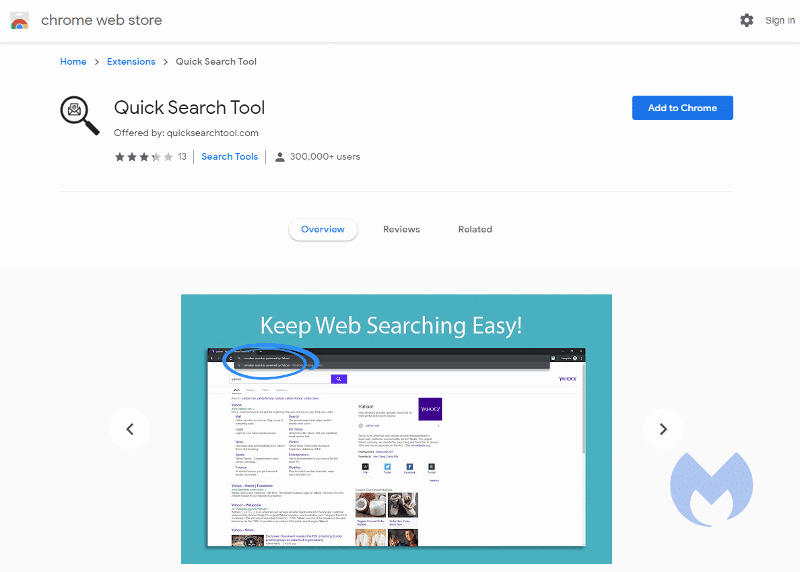Show next screenshot with right arrow
The image size is (800, 572).
point(663,429)
